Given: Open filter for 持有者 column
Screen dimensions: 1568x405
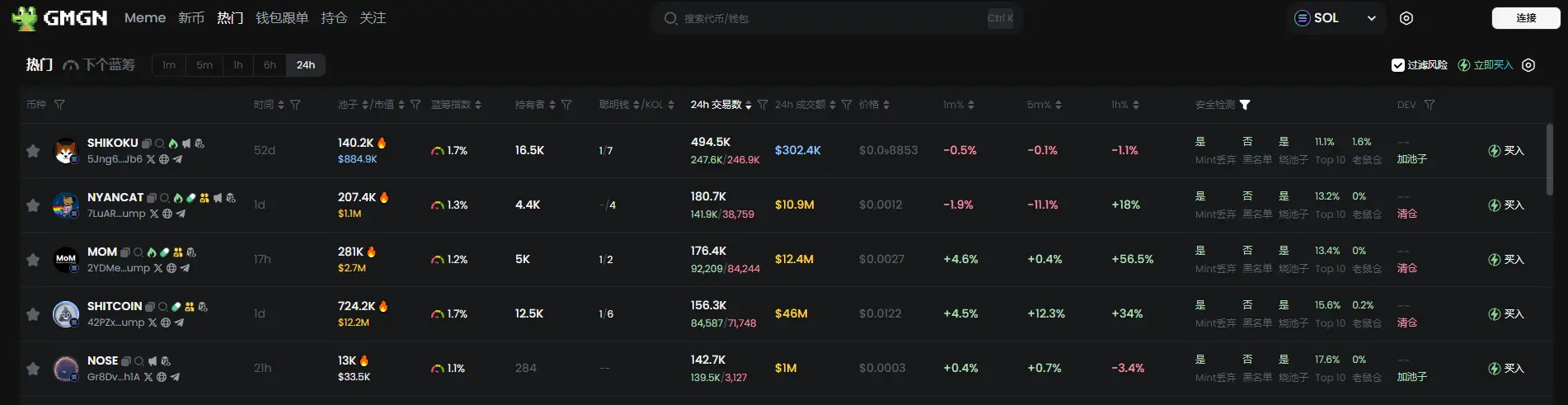Looking at the screenshot, I should pyautogui.click(x=566, y=105).
